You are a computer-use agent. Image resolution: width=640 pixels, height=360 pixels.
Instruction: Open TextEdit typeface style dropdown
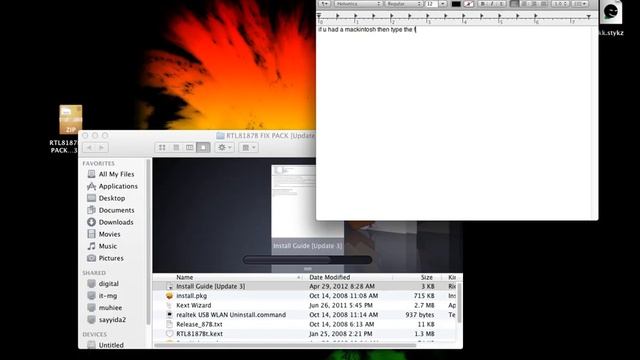click(404, 4)
